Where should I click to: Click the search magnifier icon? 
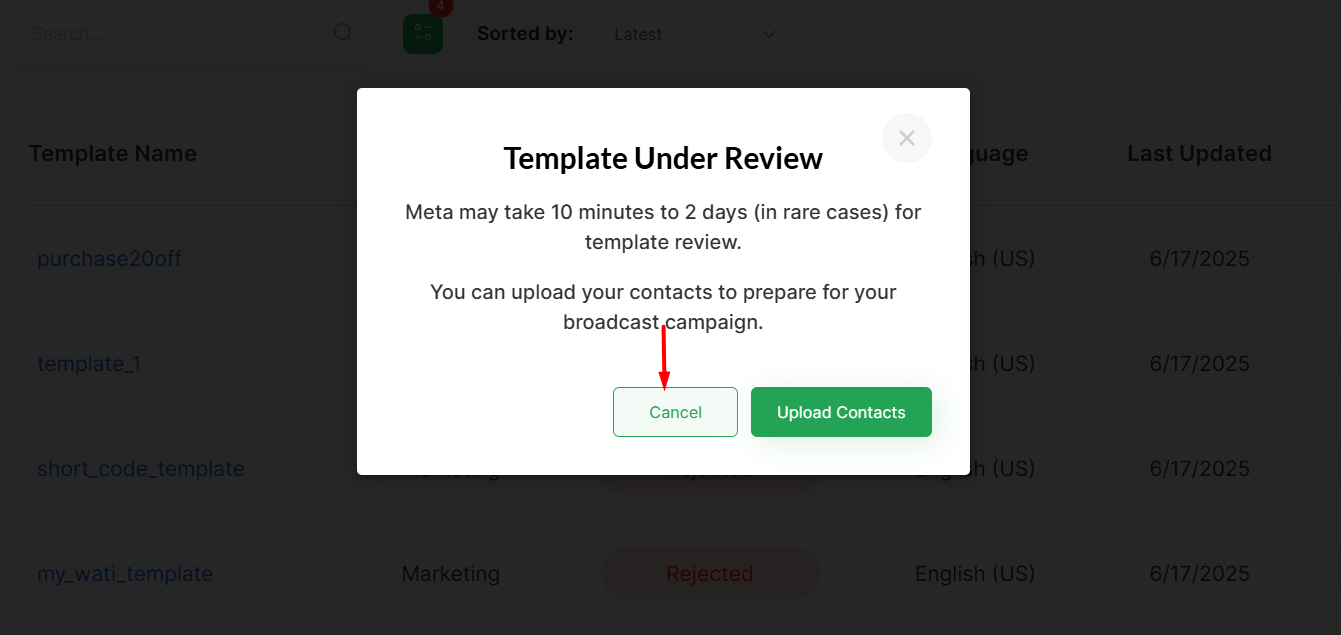coord(343,33)
